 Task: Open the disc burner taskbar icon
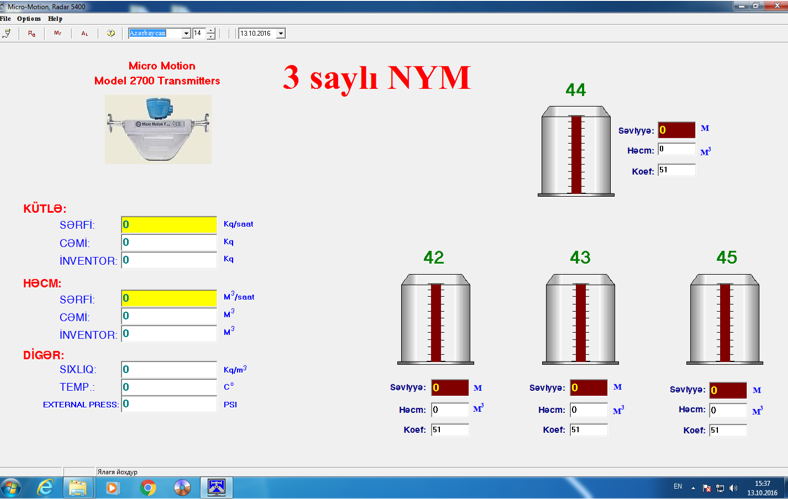pyautogui.click(x=182, y=488)
